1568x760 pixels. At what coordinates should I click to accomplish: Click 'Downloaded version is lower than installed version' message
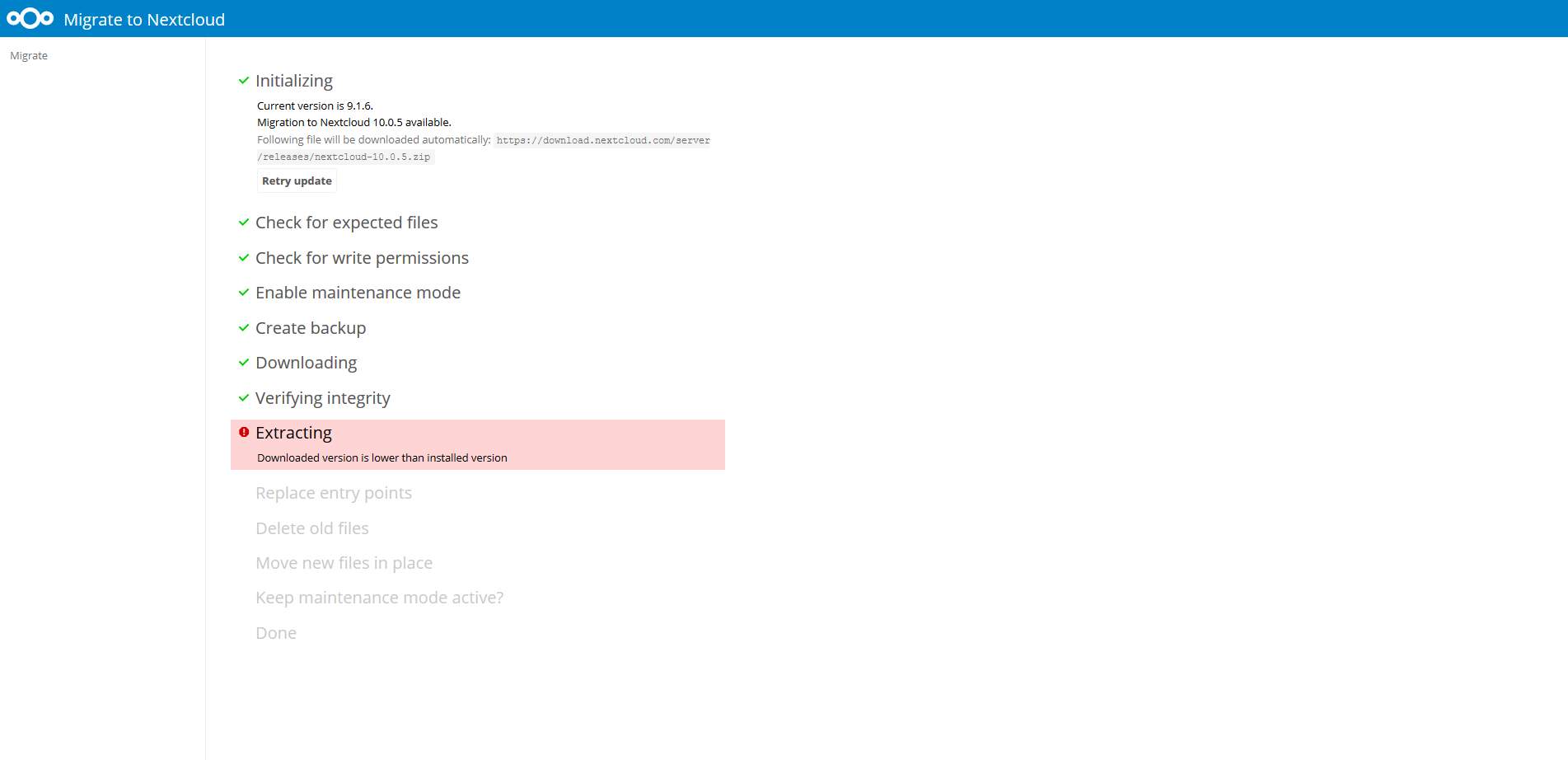(382, 458)
